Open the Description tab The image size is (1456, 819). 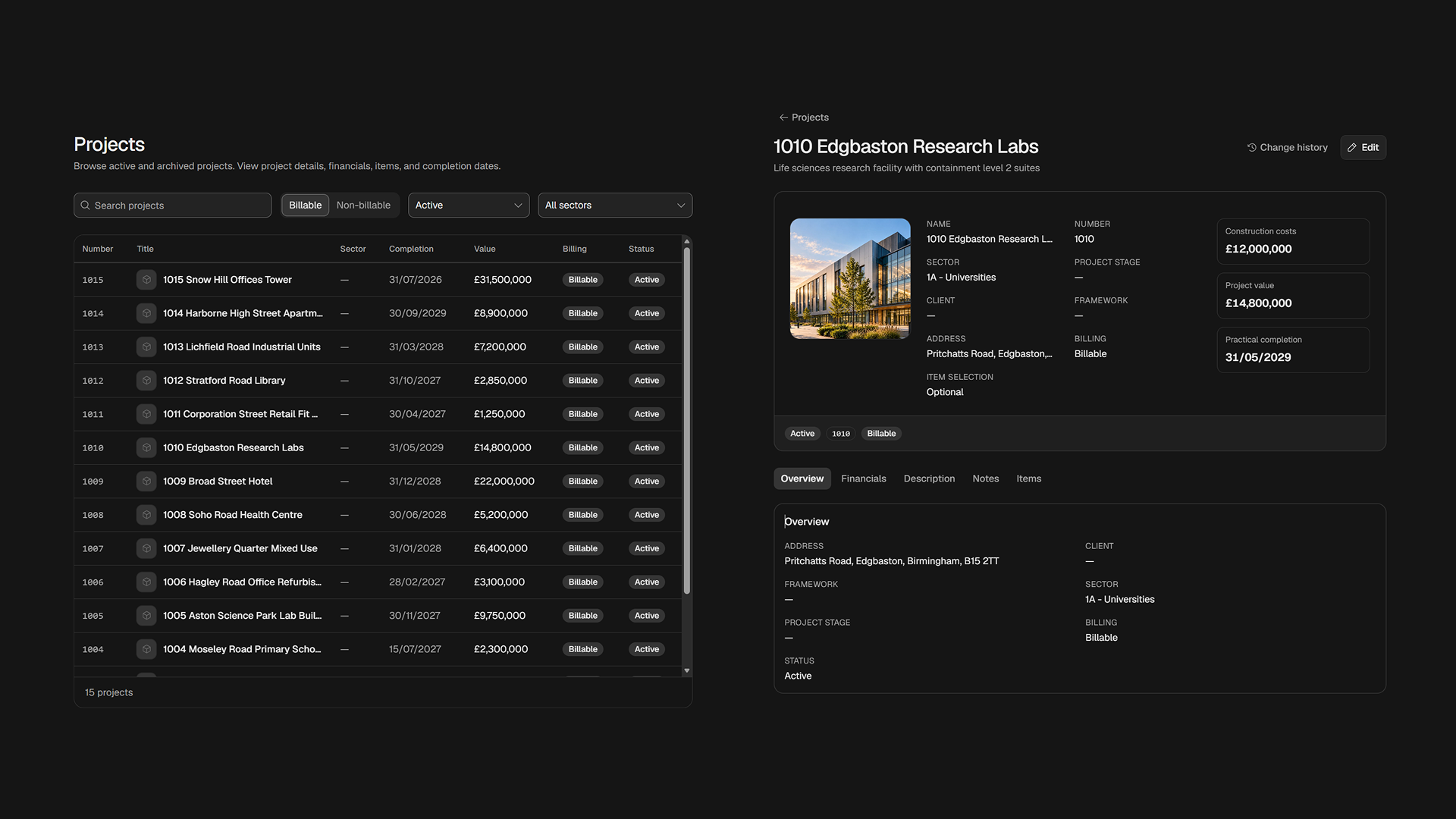coord(929,479)
